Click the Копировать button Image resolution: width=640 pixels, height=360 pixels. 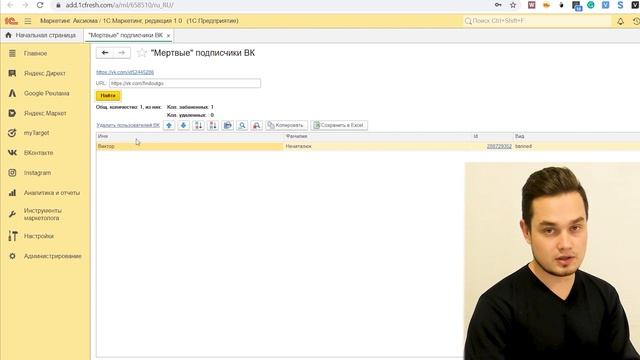coord(287,125)
